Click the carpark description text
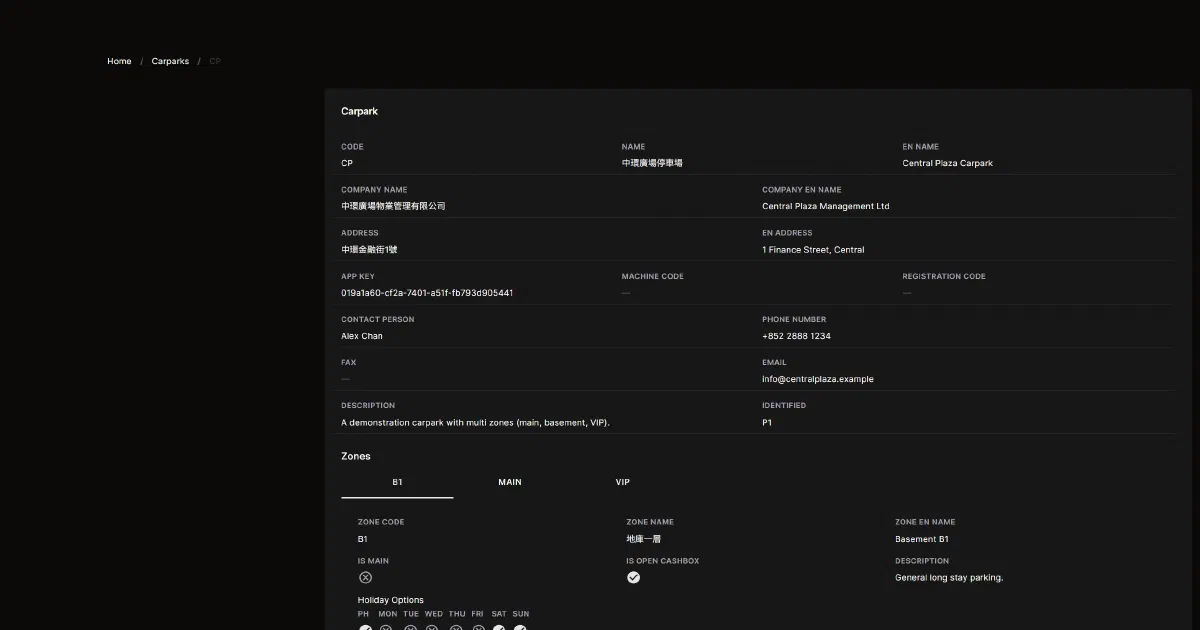 click(475, 422)
